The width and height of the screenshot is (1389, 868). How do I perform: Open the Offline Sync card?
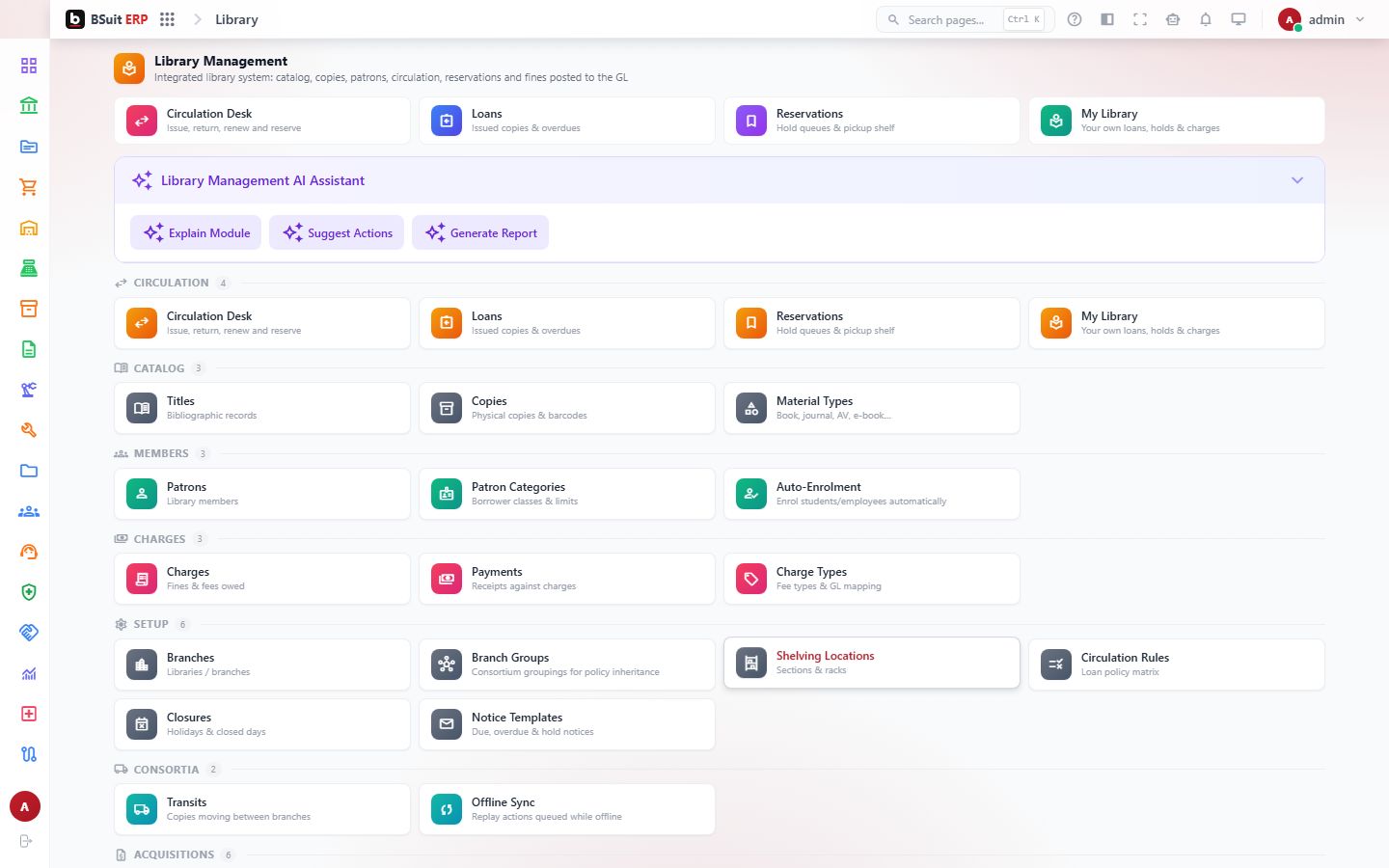(x=567, y=809)
